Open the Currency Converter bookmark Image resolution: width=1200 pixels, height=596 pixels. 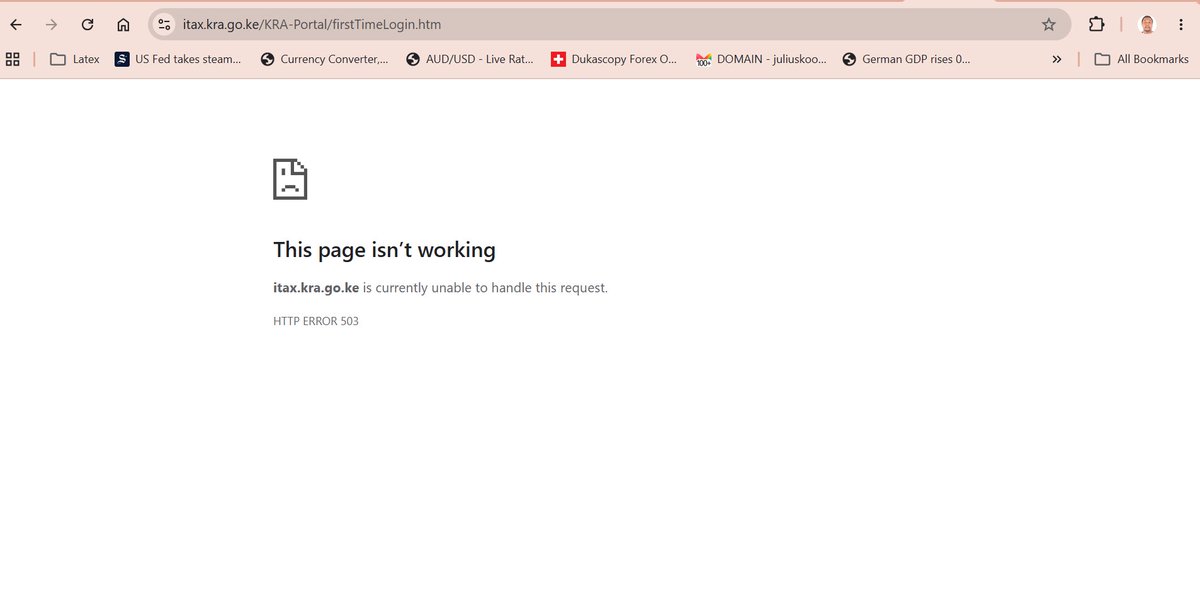324,59
